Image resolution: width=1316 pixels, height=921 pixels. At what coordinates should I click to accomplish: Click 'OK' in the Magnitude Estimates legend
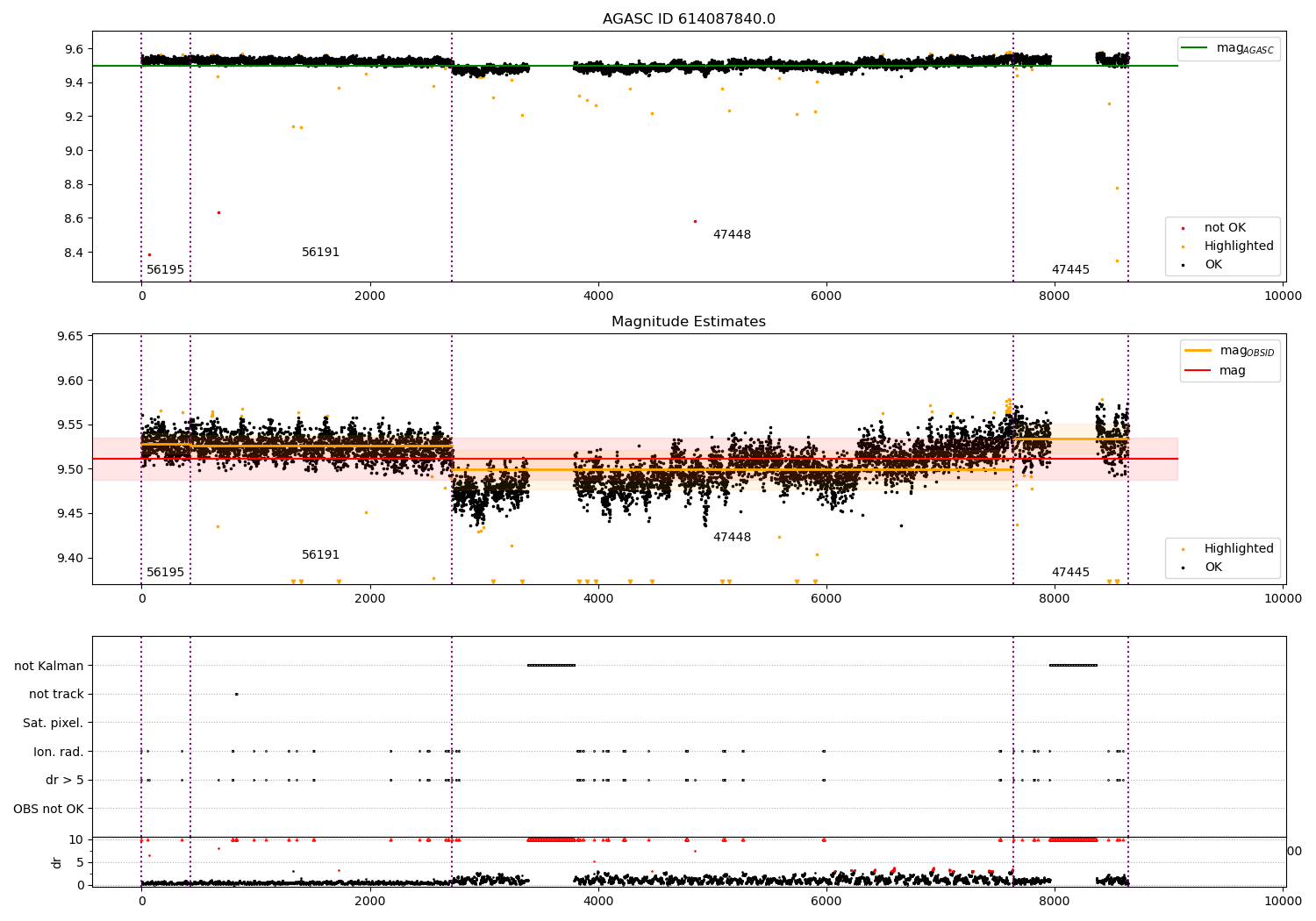pyautogui.click(x=1213, y=568)
